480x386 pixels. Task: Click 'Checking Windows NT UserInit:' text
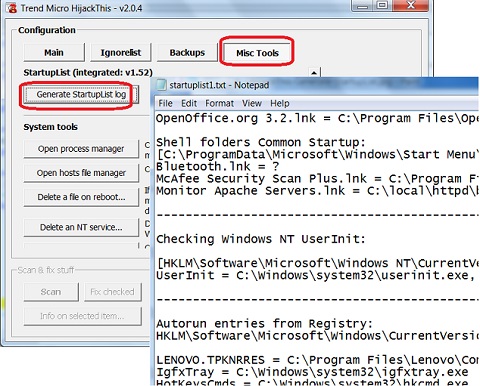coord(261,239)
